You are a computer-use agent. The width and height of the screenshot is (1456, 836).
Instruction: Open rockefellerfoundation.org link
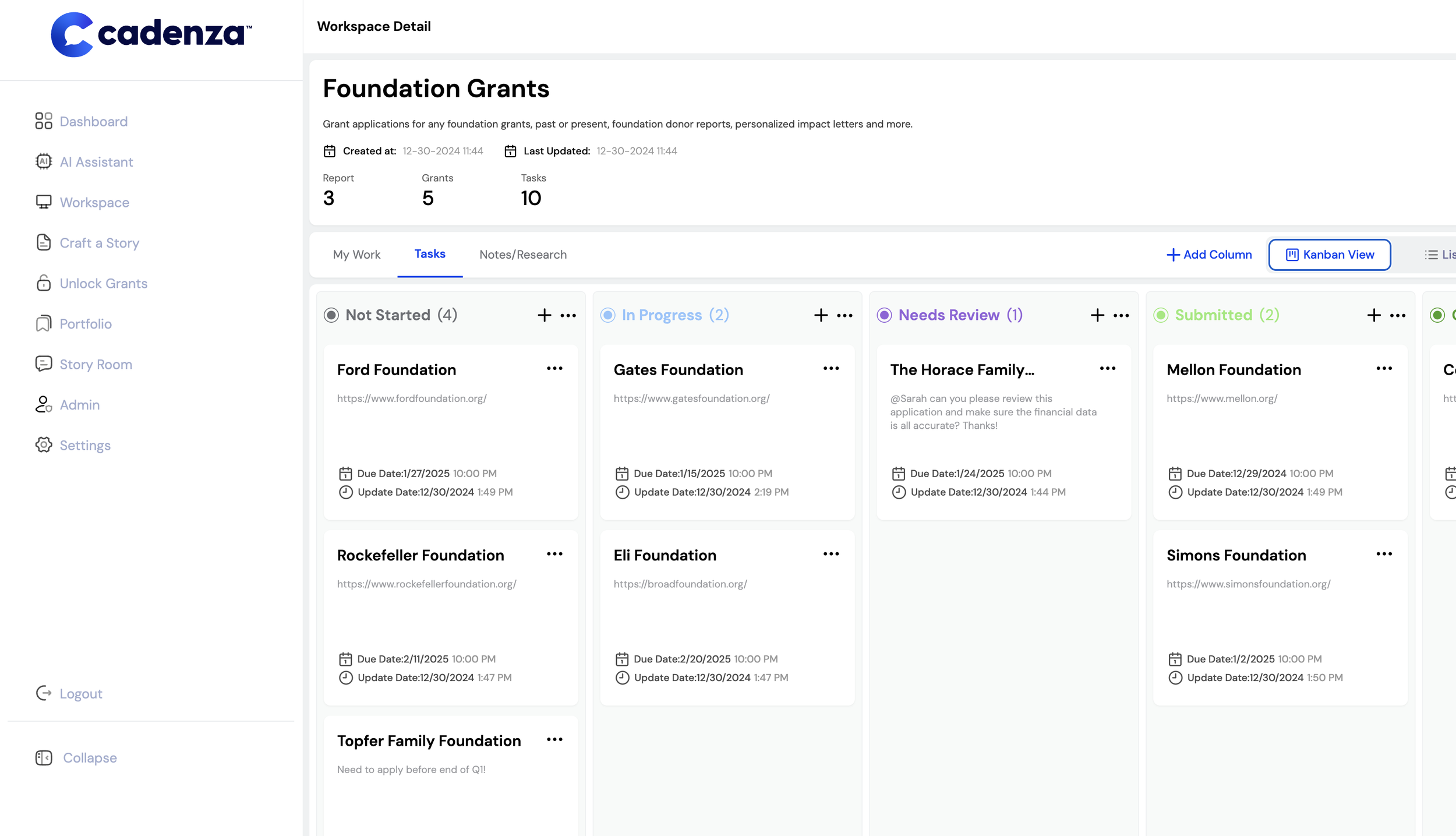click(426, 584)
